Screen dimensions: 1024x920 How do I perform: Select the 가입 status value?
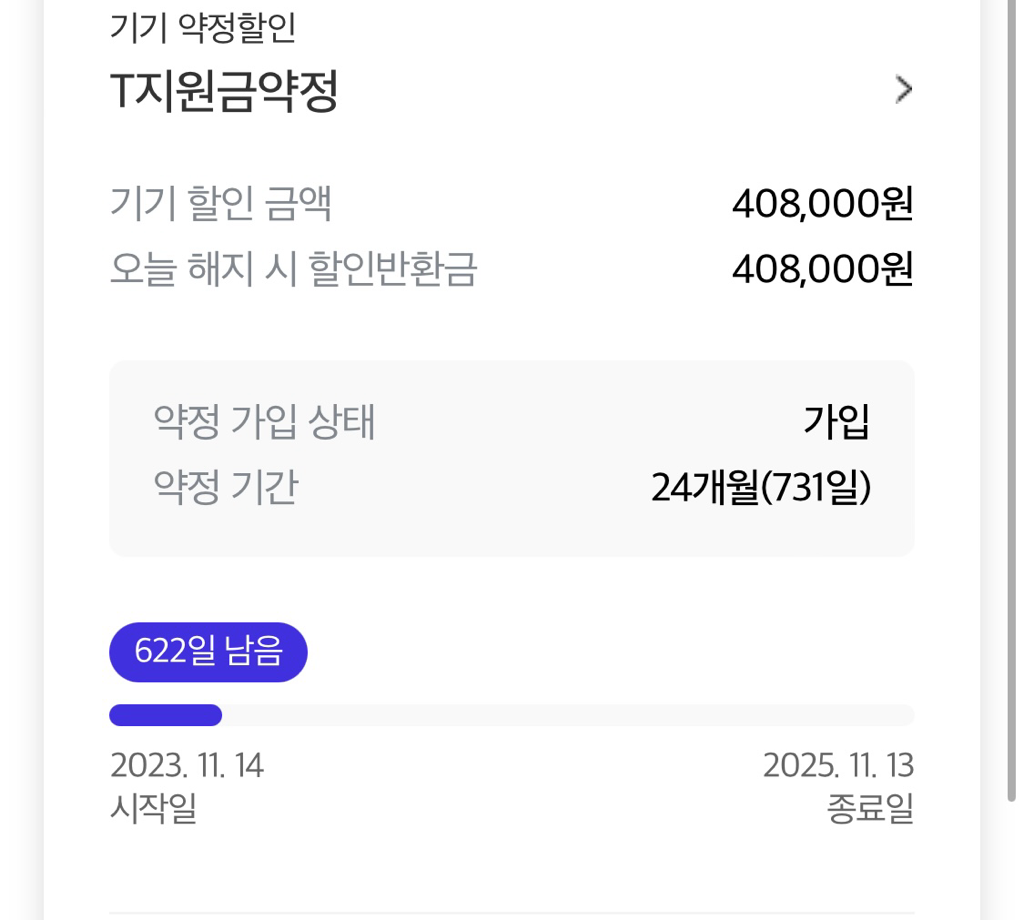pos(836,423)
